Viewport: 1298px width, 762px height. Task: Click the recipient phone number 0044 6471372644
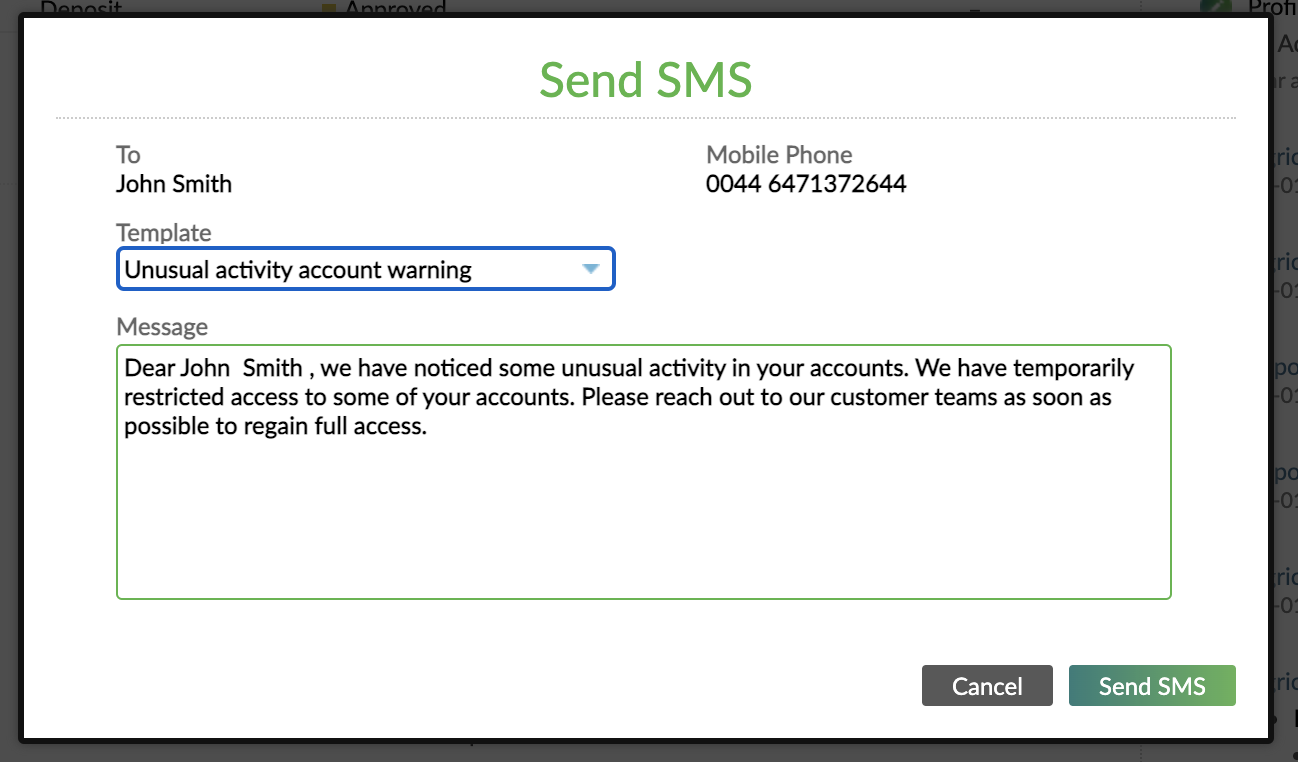(806, 183)
